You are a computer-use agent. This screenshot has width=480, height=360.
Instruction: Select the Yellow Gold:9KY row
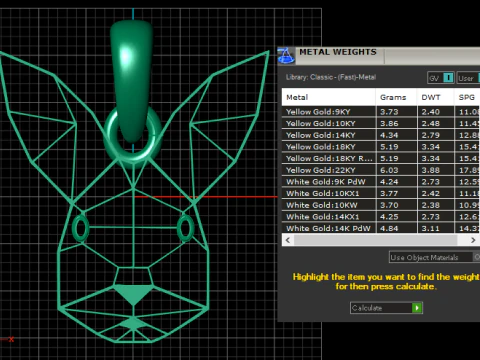pos(381,112)
